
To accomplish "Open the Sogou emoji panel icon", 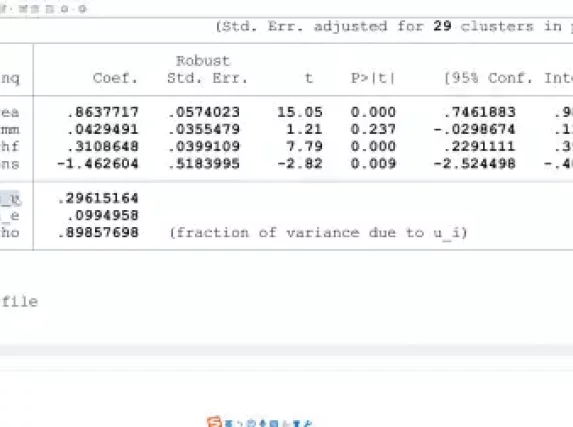I will point(251,423).
